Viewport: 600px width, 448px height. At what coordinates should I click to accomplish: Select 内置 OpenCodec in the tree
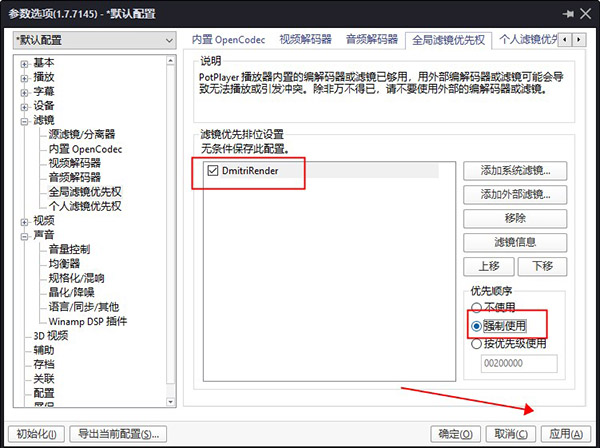[x=85, y=149]
